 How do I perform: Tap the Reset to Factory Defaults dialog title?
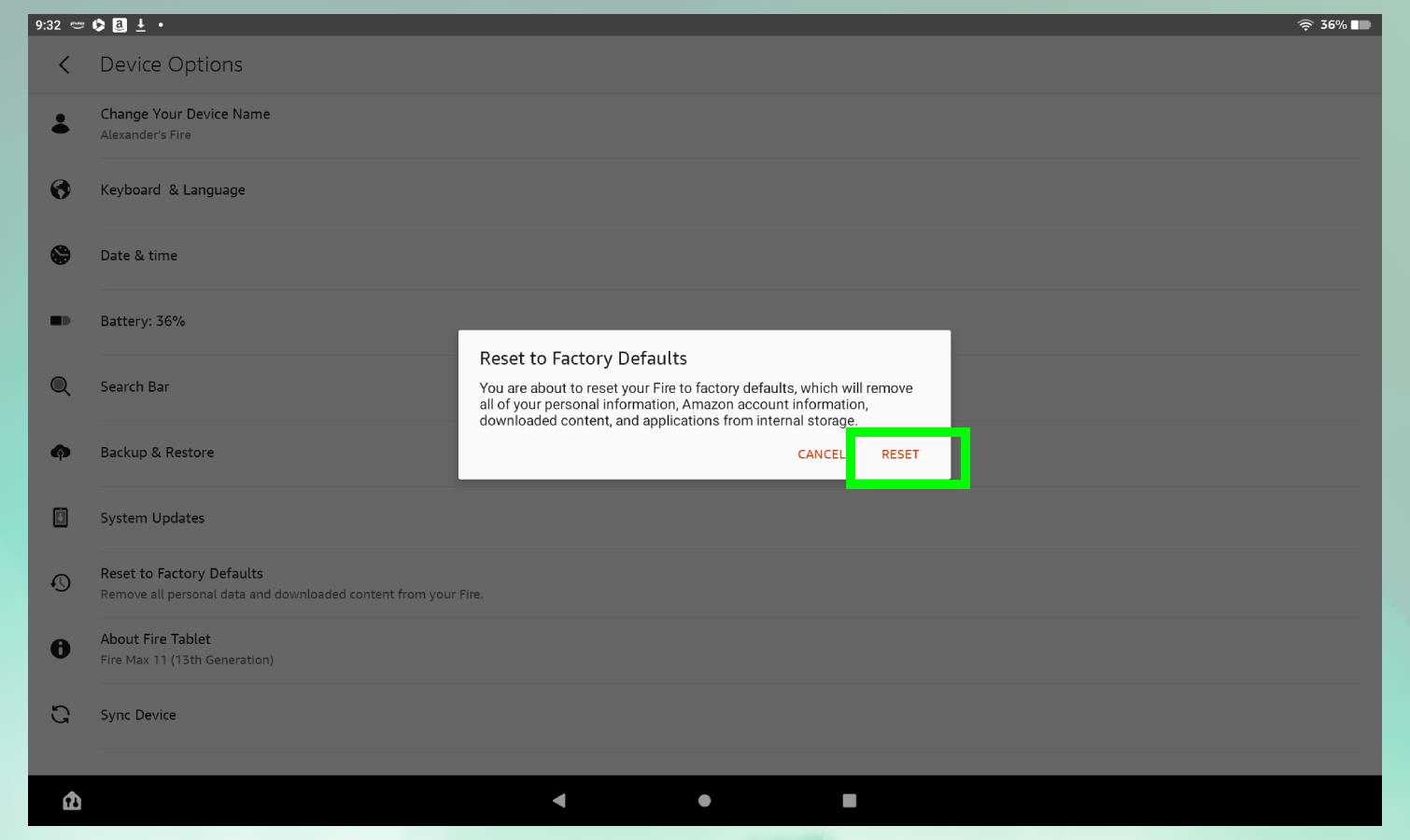583,358
